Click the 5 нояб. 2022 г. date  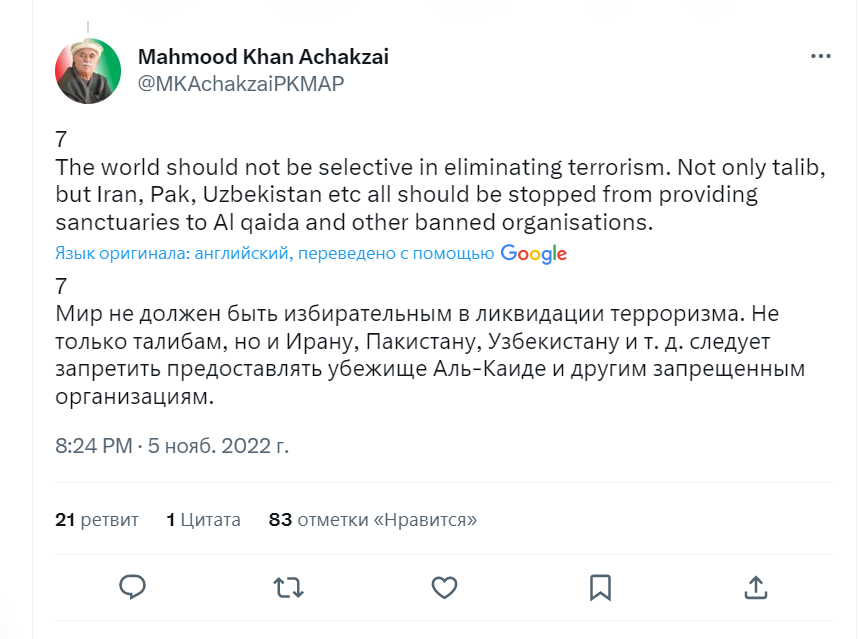[x=220, y=445]
